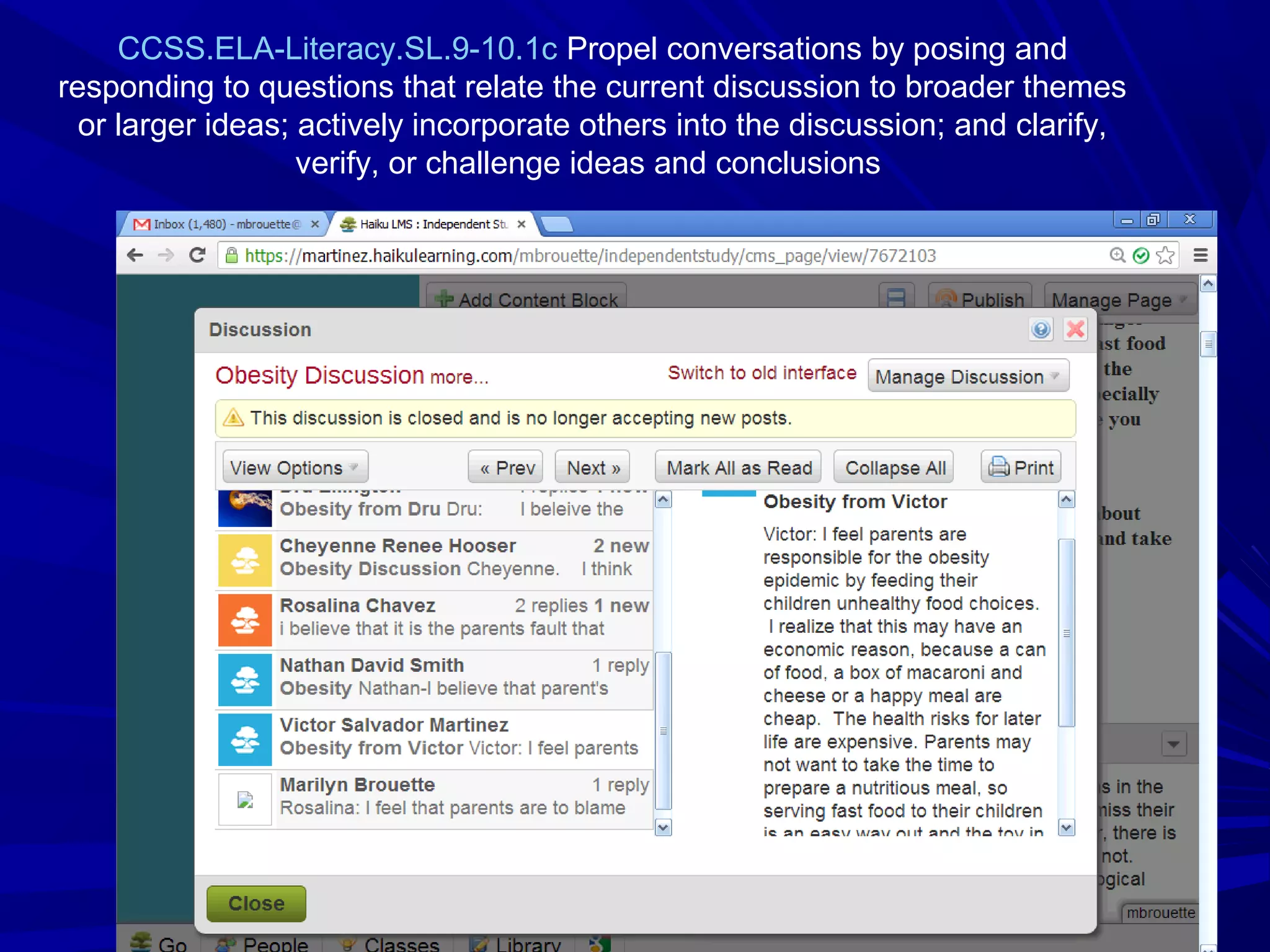This screenshot has width=1270, height=952.
Task: Click the post pane scrollbar thumb
Action: [1066, 633]
